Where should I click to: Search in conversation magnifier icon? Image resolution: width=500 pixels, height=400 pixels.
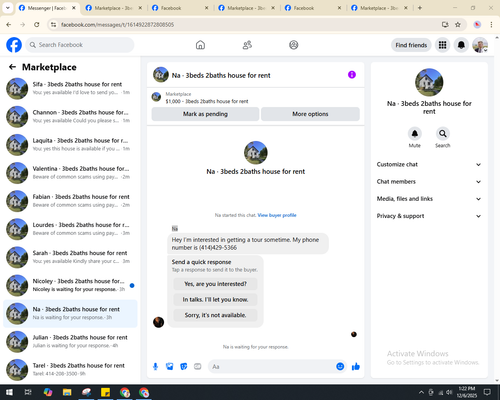(443, 134)
